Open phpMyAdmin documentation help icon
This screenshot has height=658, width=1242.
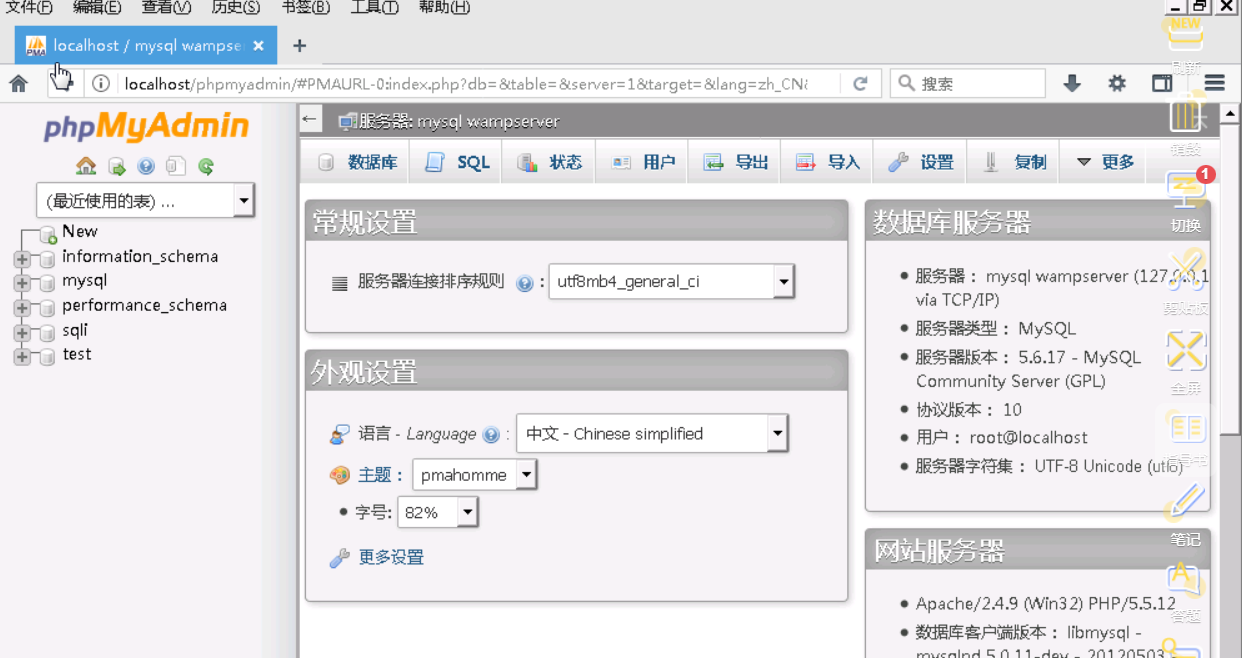click(x=146, y=166)
